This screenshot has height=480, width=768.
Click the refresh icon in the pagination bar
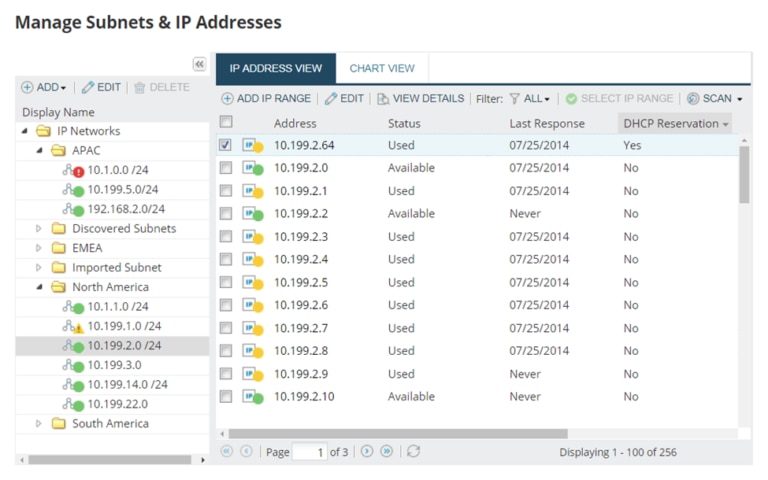coord(413,452)
